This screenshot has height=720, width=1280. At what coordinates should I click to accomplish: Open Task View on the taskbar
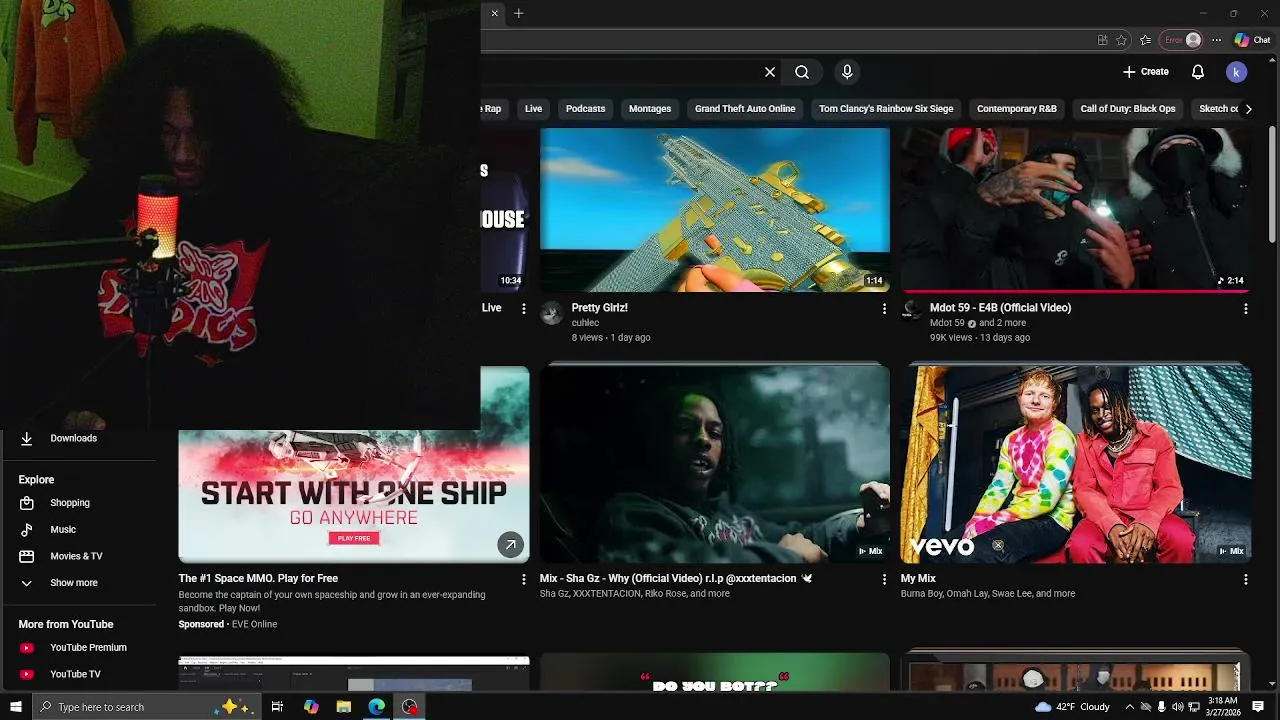(x=277, y=707)
